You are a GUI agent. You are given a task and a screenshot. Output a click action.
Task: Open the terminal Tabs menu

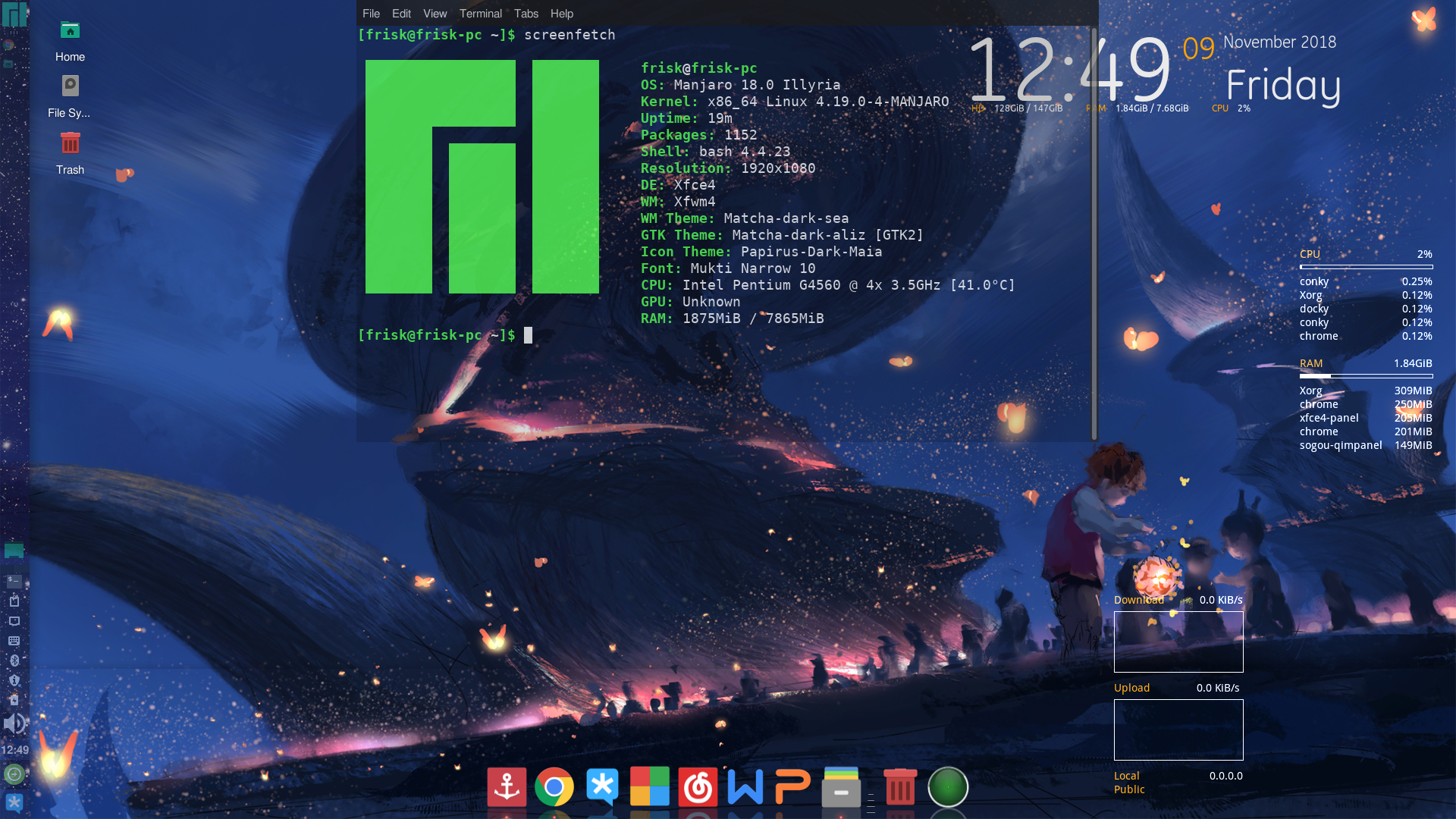526,14
